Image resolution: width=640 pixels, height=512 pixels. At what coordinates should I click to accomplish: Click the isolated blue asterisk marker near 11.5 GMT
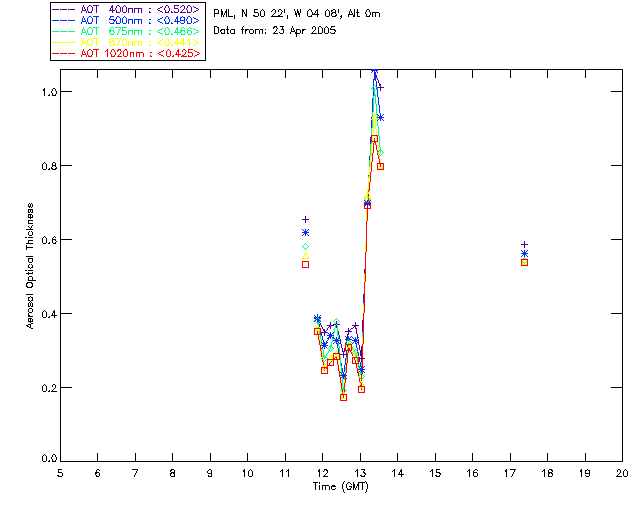305,233
